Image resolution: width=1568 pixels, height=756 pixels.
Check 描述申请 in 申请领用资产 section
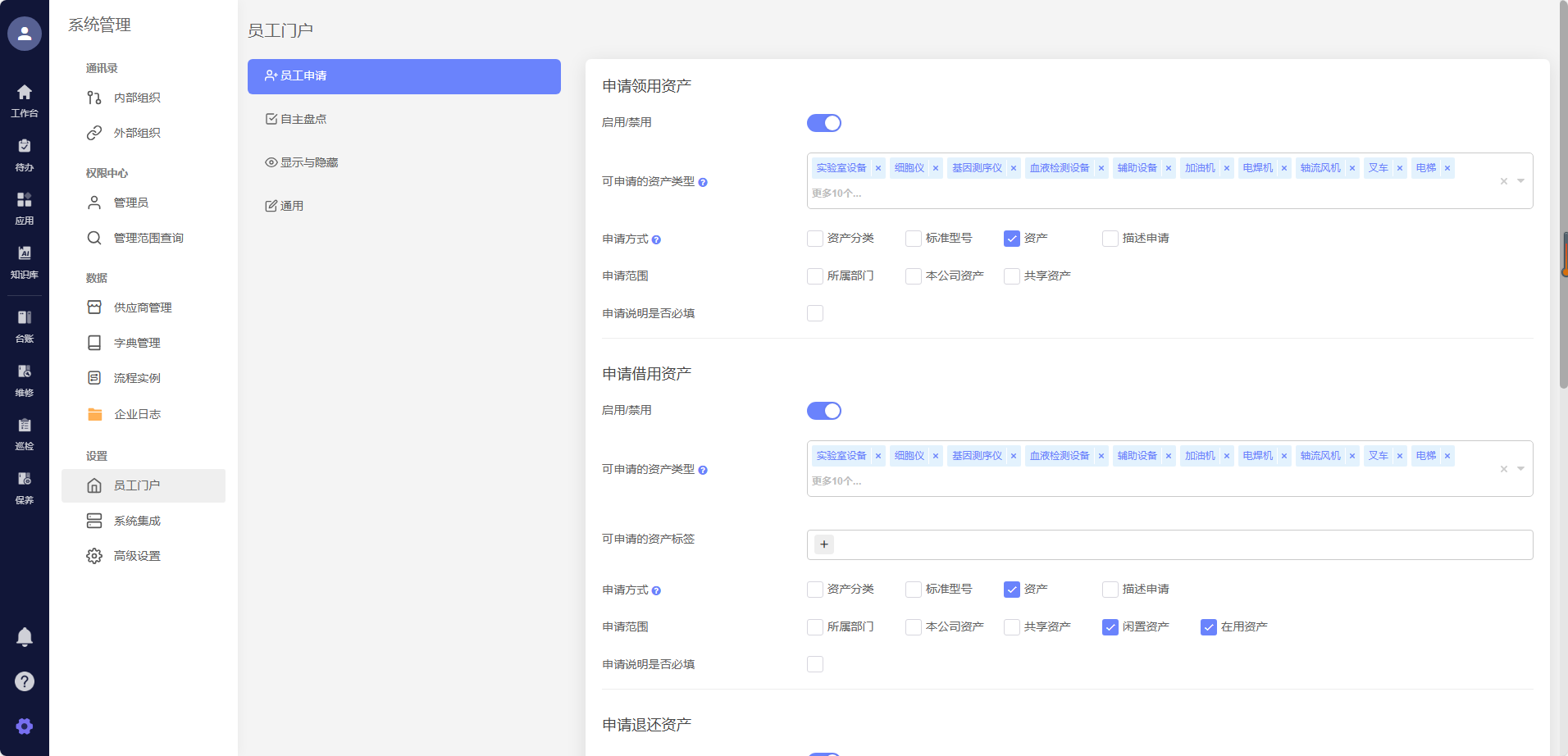(x=1110, y=239)
